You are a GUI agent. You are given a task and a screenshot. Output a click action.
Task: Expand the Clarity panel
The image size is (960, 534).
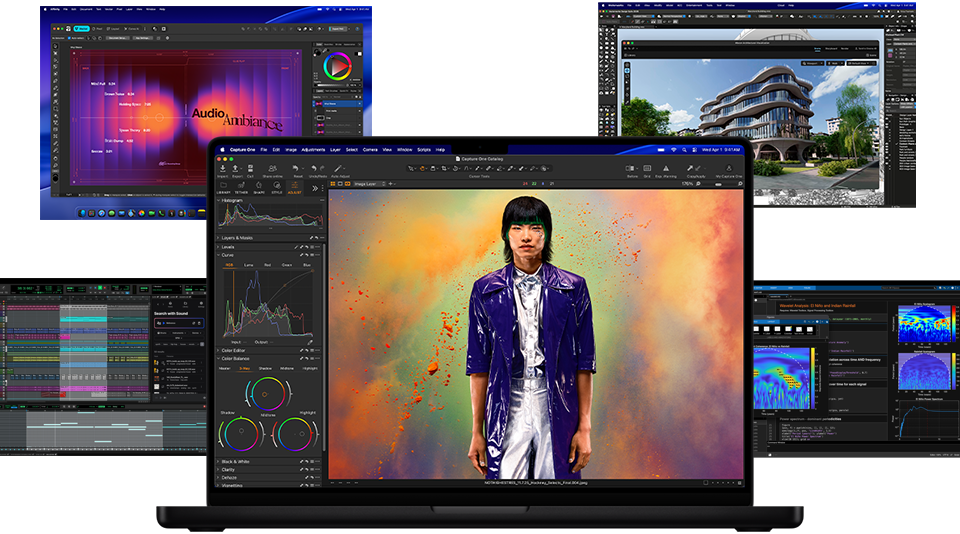point(219,469)
